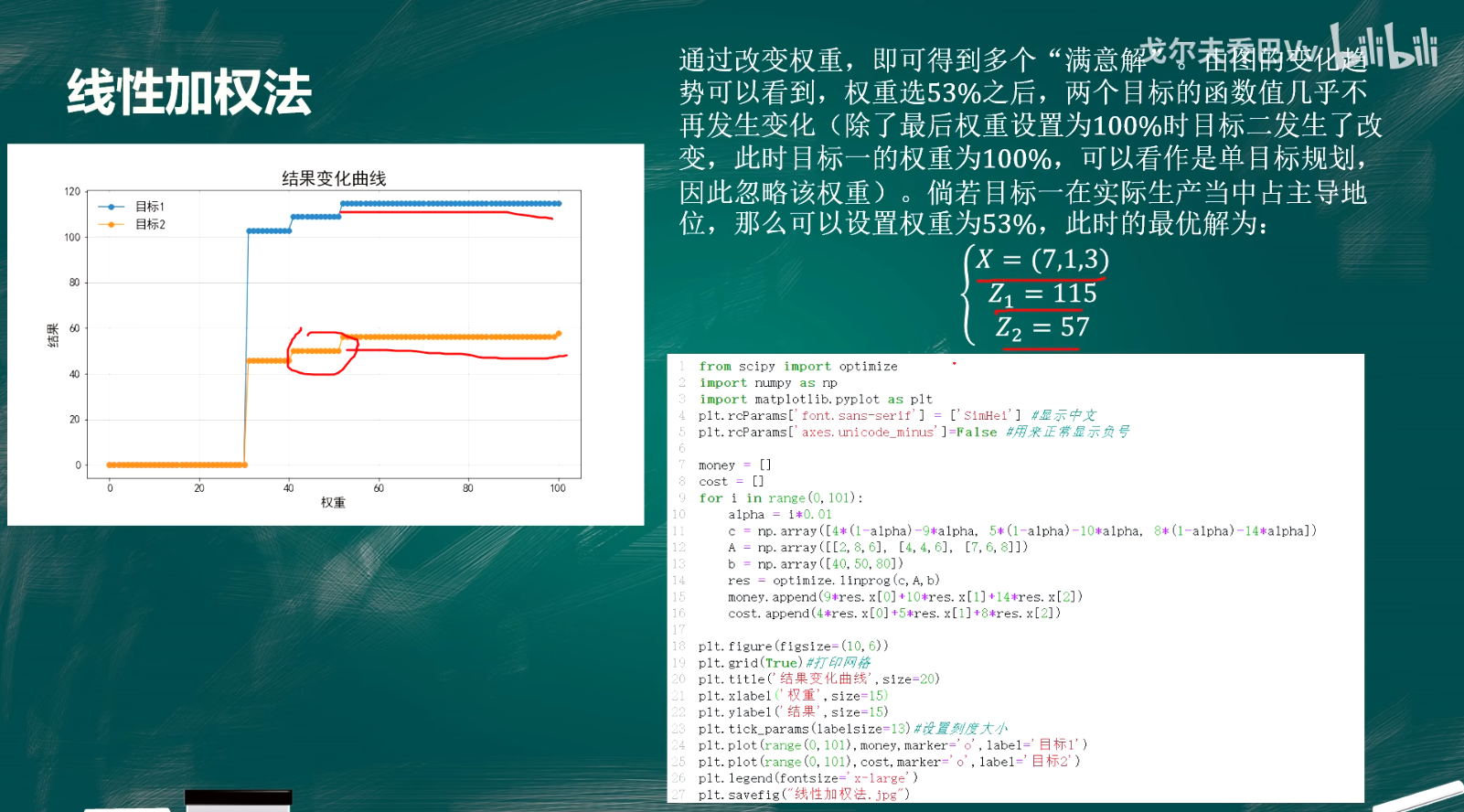Image resolution: width=1464 pixels, height=812 pixels.
Task: Click code line 'cost = []'
Action: [x=732, y=481]
